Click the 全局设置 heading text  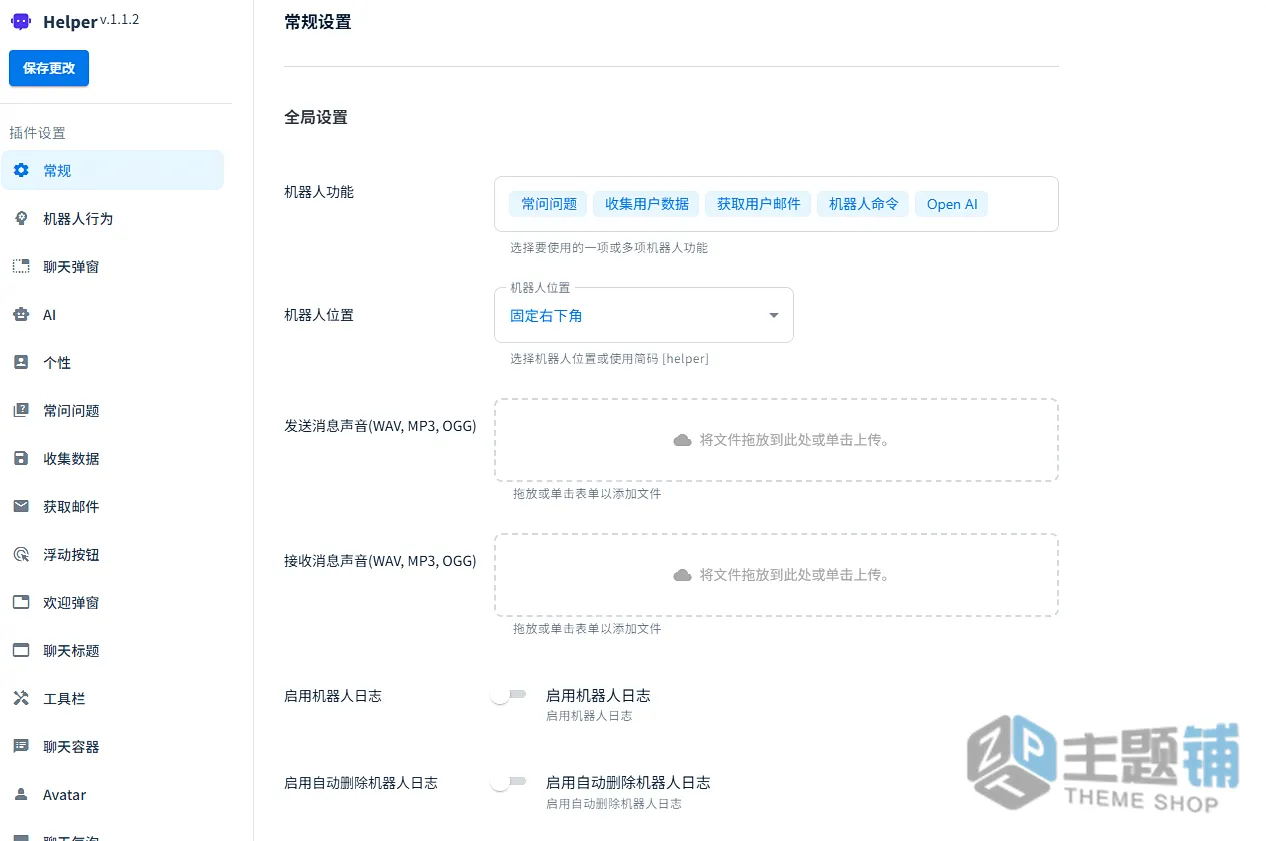(316, 117)
